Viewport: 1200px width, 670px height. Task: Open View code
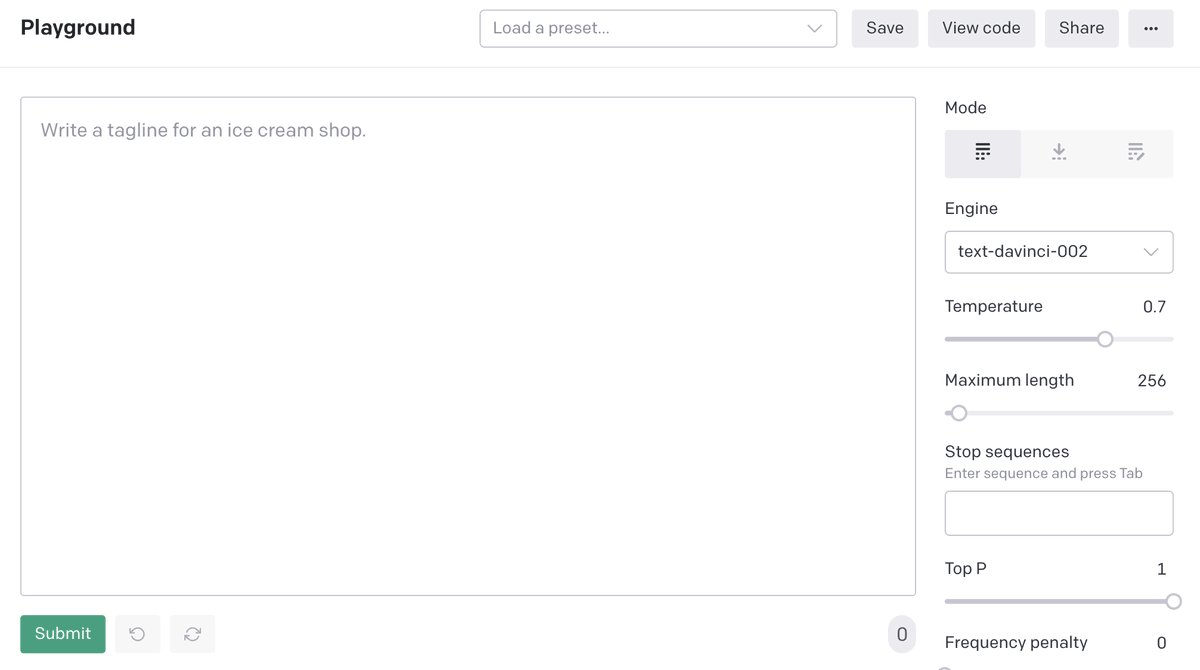point(981,28)
